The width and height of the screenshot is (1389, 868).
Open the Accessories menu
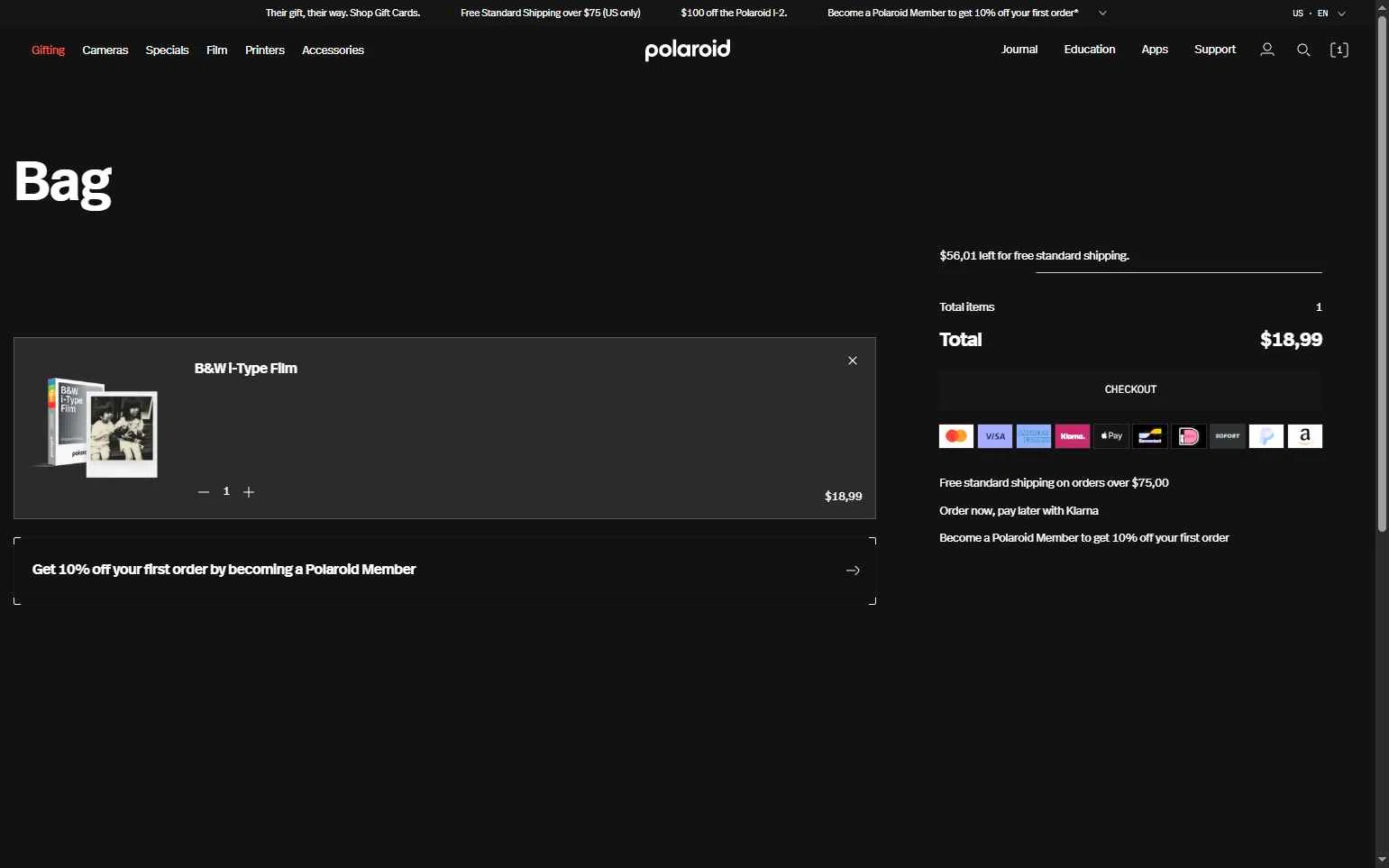pyautogui.click(x=333, y=50)
